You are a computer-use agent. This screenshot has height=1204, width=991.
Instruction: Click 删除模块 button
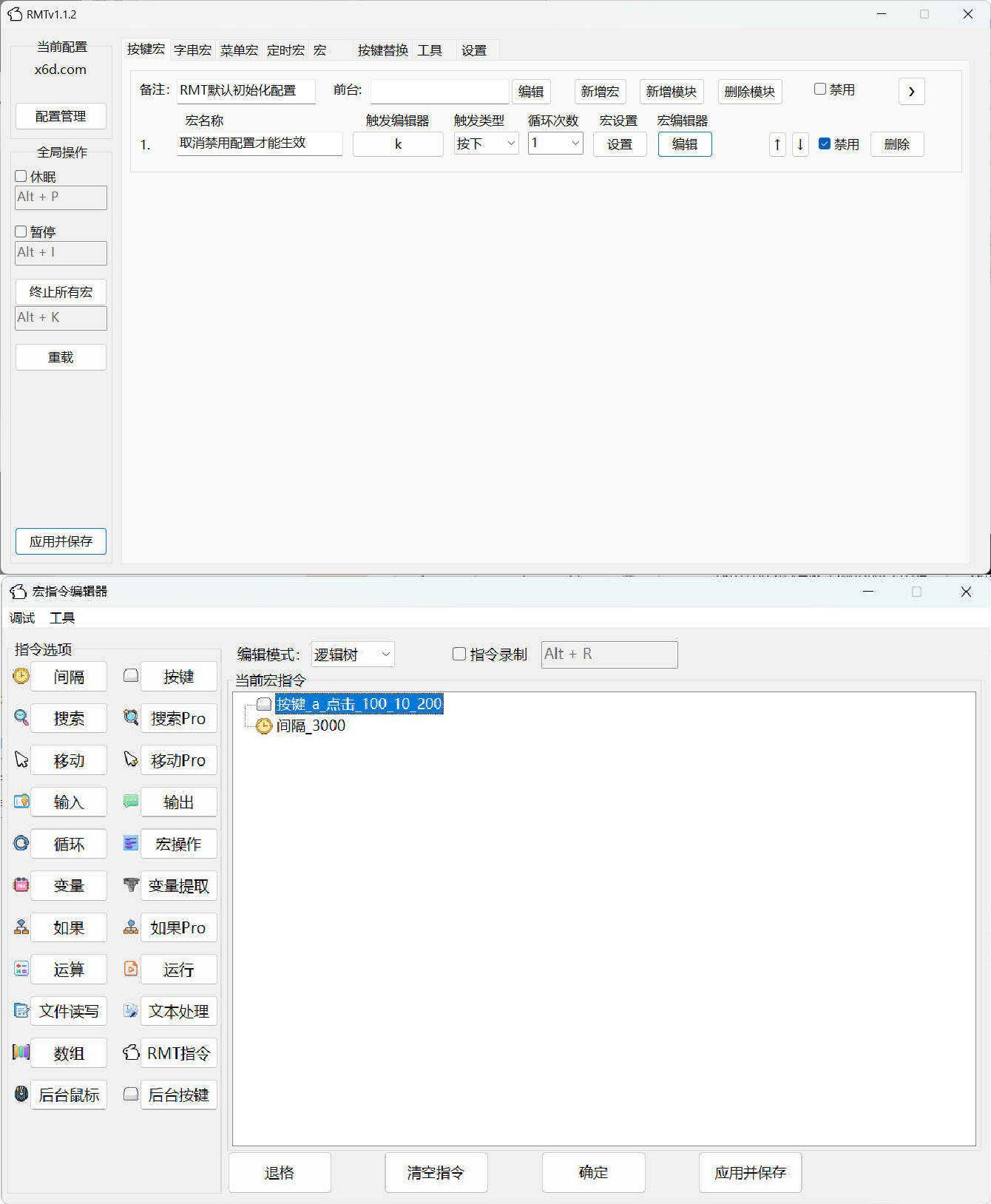coord(749,92)
